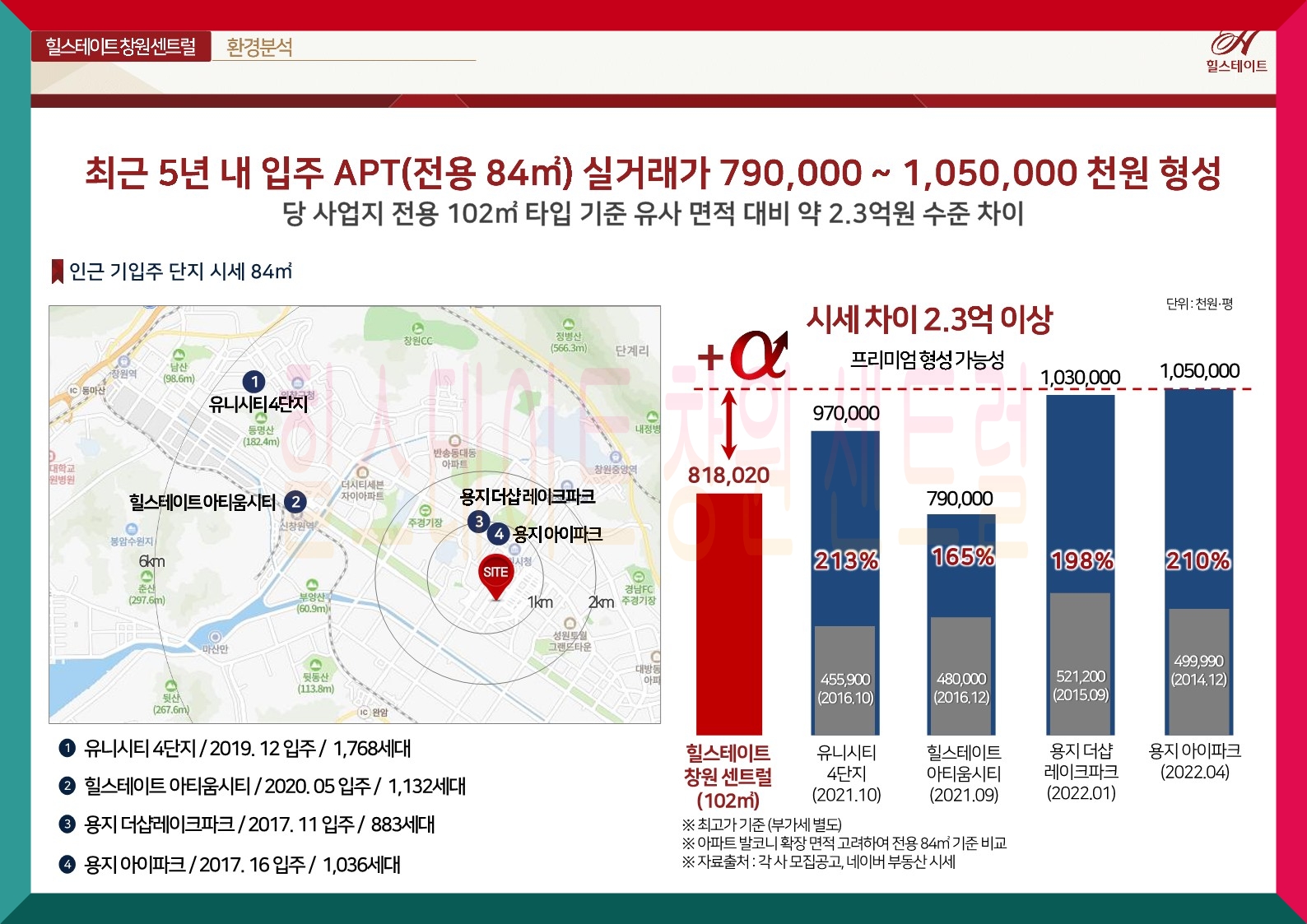Click legend row 유니시티 4단지 / 2019. 12 입주
The image size is (1307, 924).
[x=248, y=748]
